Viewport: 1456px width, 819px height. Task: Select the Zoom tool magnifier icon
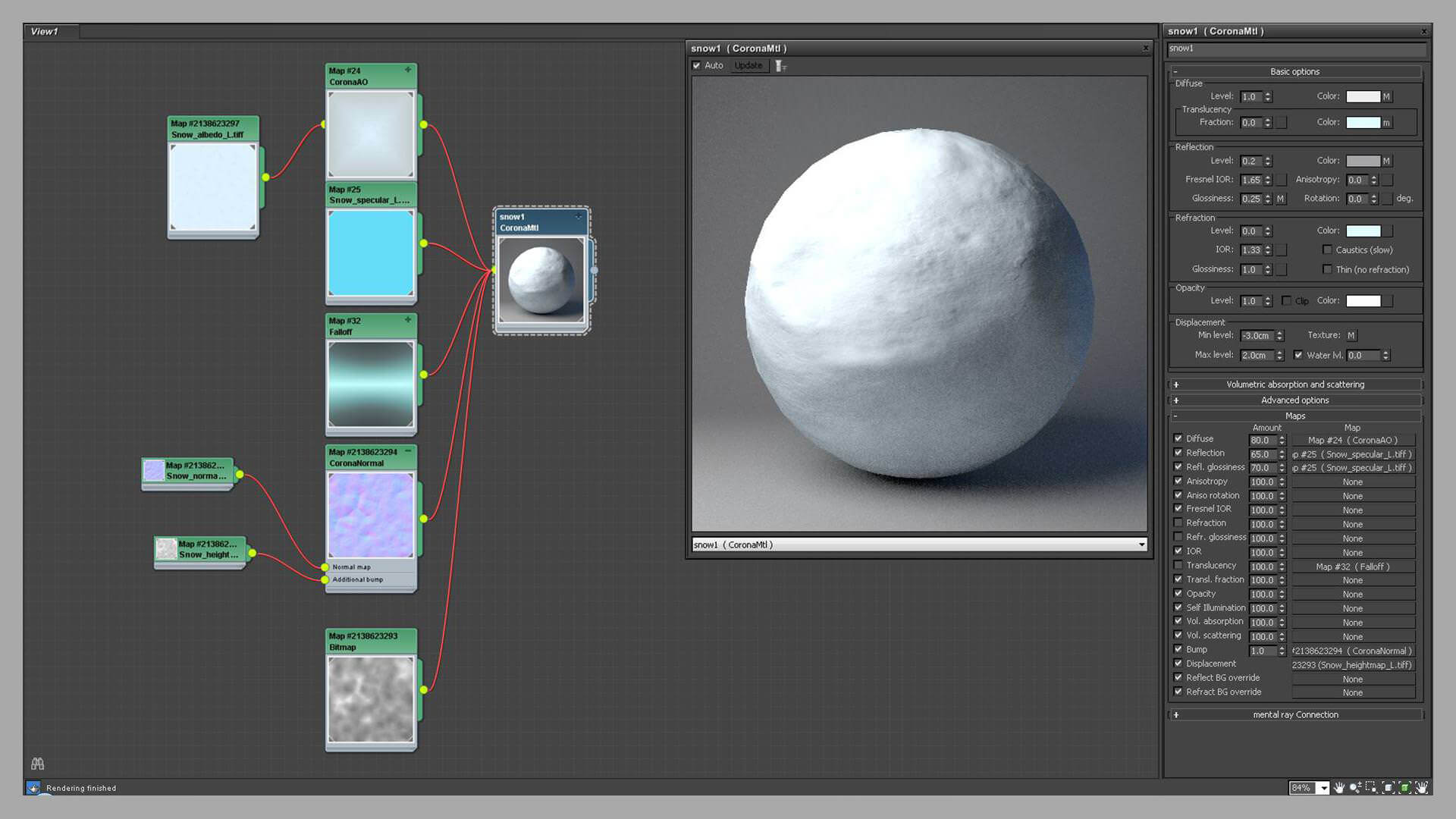(x=1355, y=788)
